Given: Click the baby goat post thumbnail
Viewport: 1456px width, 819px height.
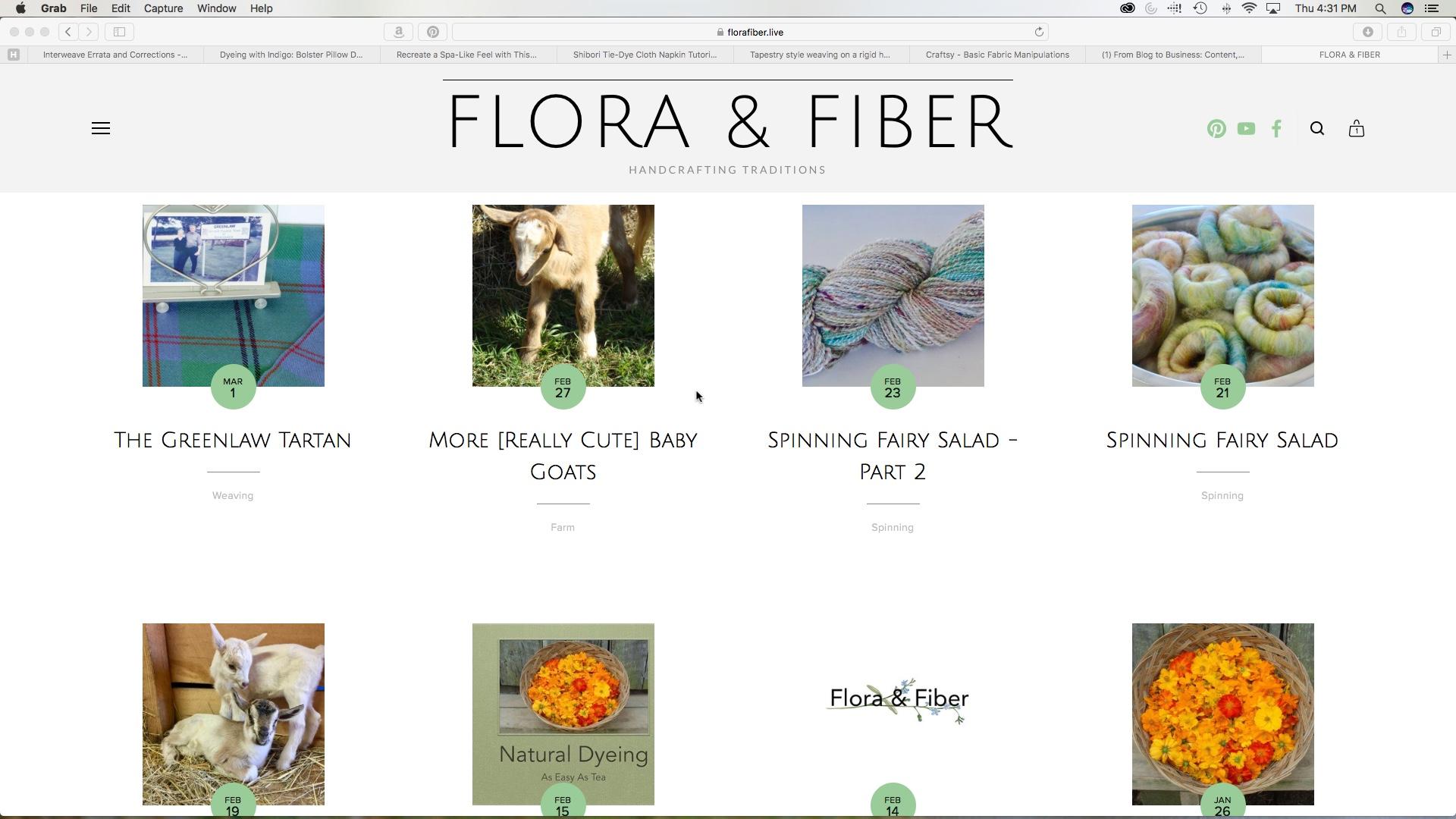Looking at the screenshot, I should pyautogui.click(x=563, y=296).
